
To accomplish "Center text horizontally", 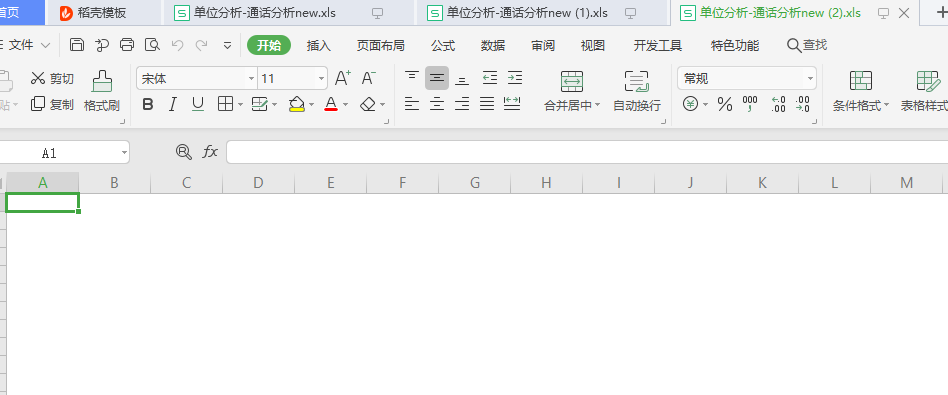I will tap(437, 104).
